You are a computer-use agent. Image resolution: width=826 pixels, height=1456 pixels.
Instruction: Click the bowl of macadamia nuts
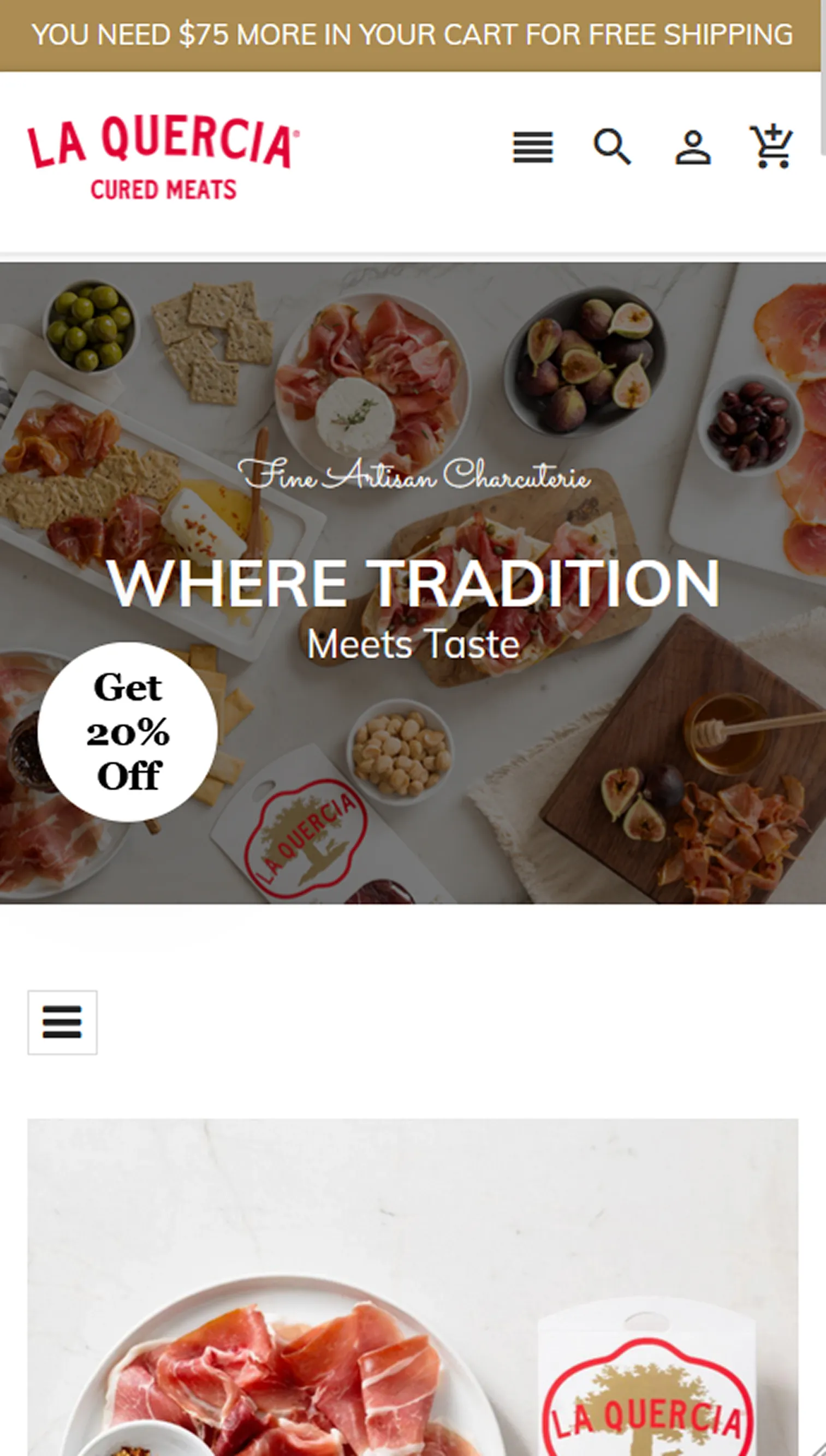[400, 752]
